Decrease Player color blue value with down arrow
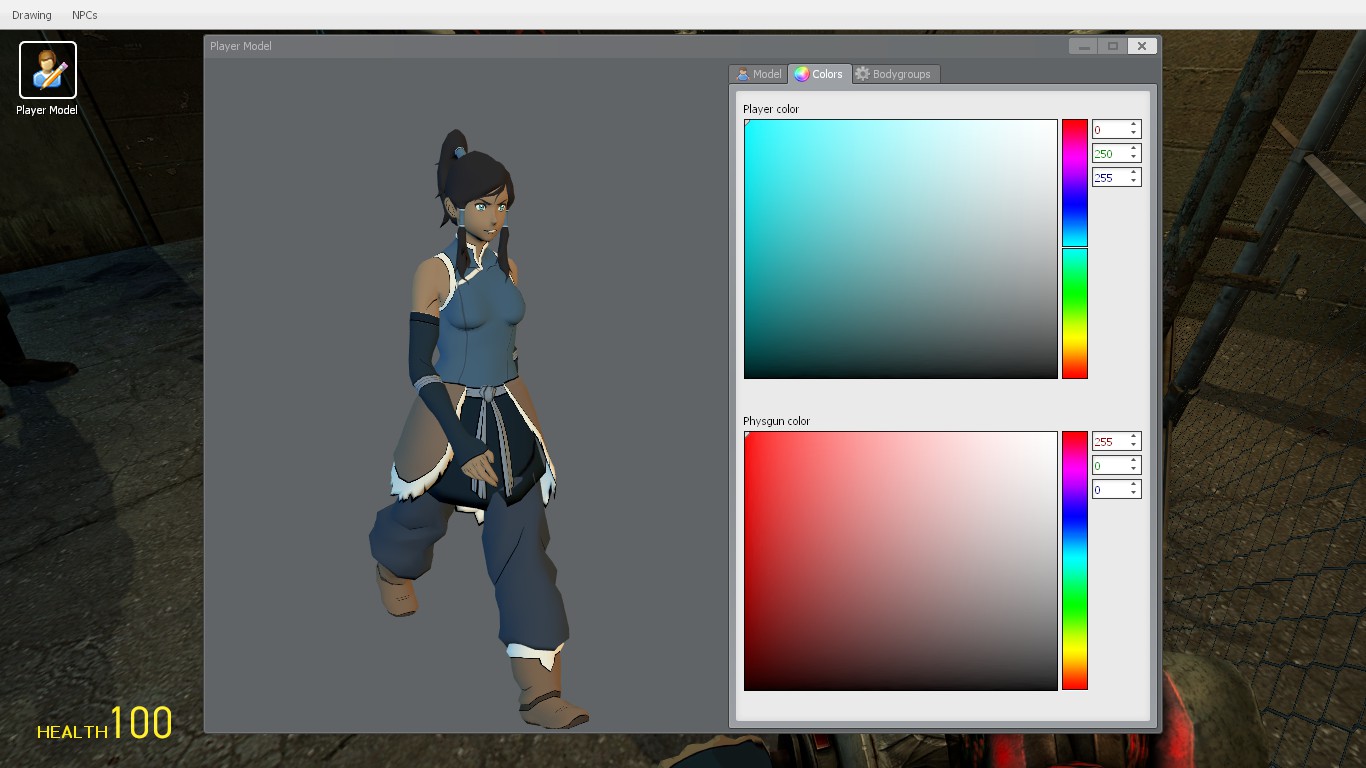Viewport: 1366px width, 768px height. click(1134, 181)
